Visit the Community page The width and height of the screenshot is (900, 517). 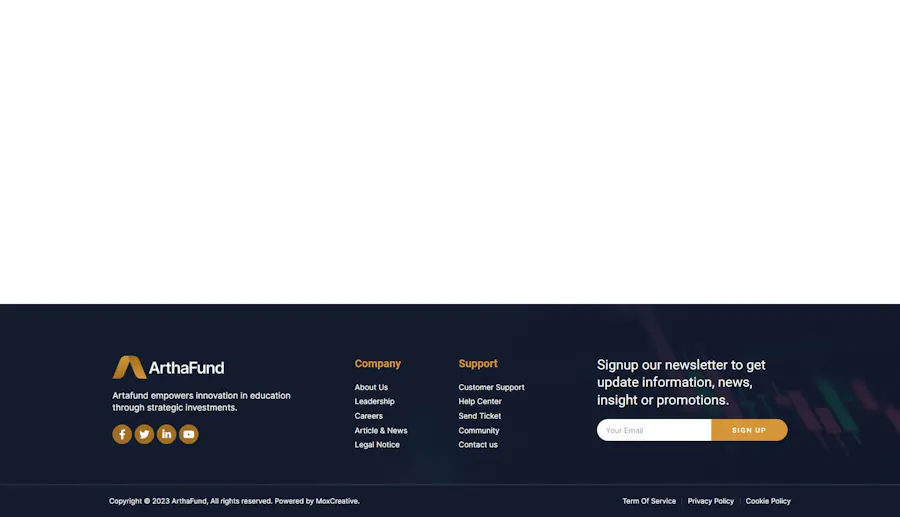pyautogui.click(x=479, y=430)
